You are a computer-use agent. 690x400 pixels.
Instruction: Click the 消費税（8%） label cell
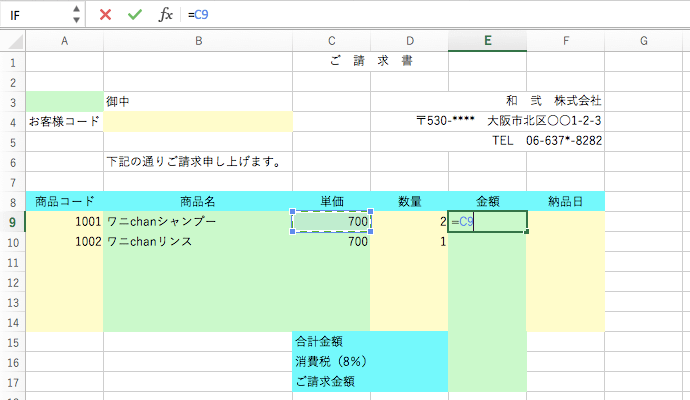pos(370,362)
